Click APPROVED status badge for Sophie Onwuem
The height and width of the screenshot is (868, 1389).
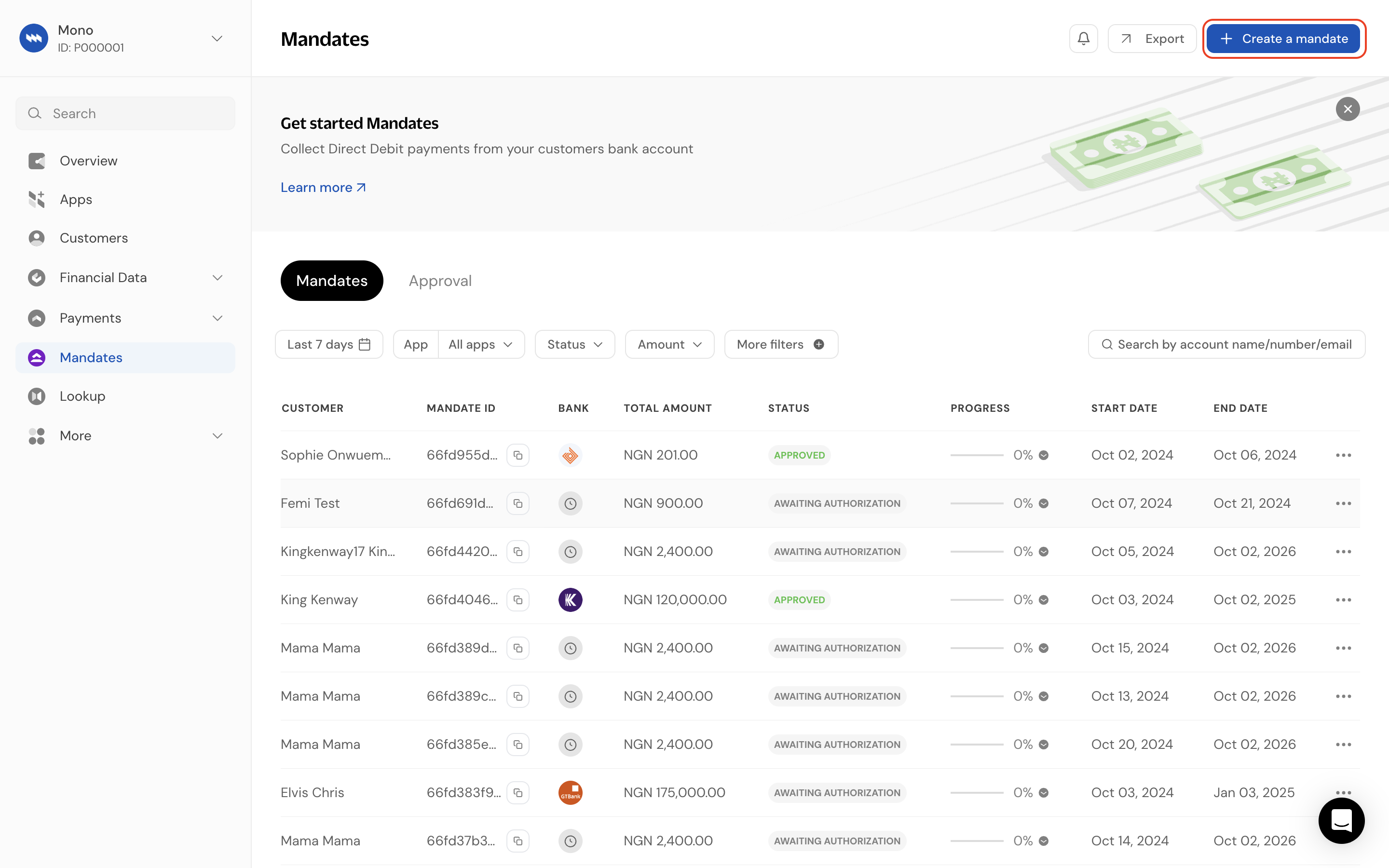tap(799, 455)
